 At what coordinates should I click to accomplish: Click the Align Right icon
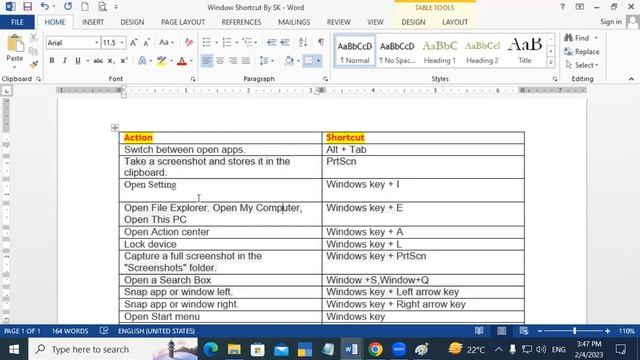[233, 61]
